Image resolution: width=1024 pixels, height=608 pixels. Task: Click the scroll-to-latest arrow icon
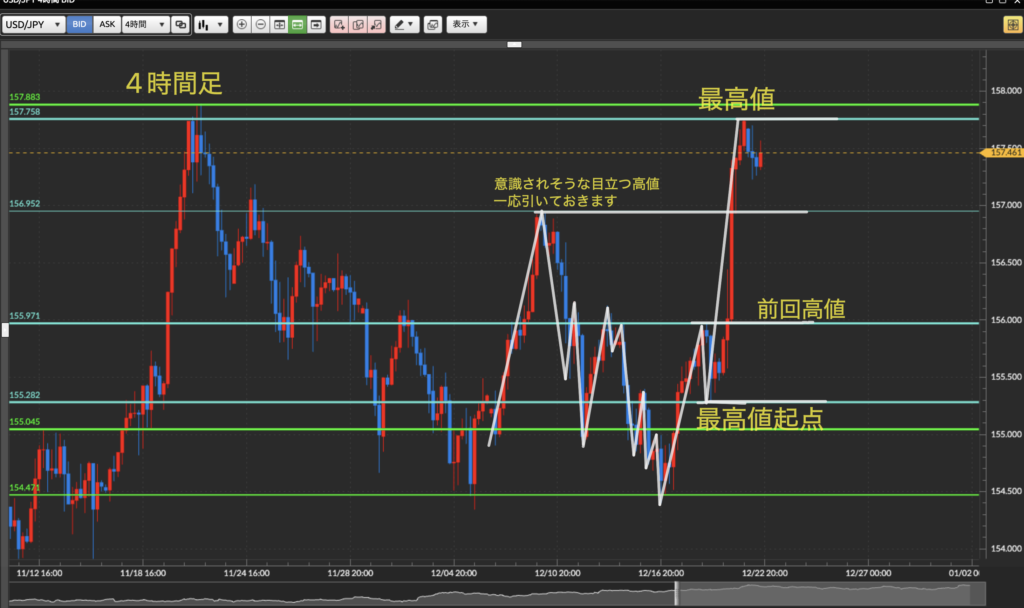point(316,24)
